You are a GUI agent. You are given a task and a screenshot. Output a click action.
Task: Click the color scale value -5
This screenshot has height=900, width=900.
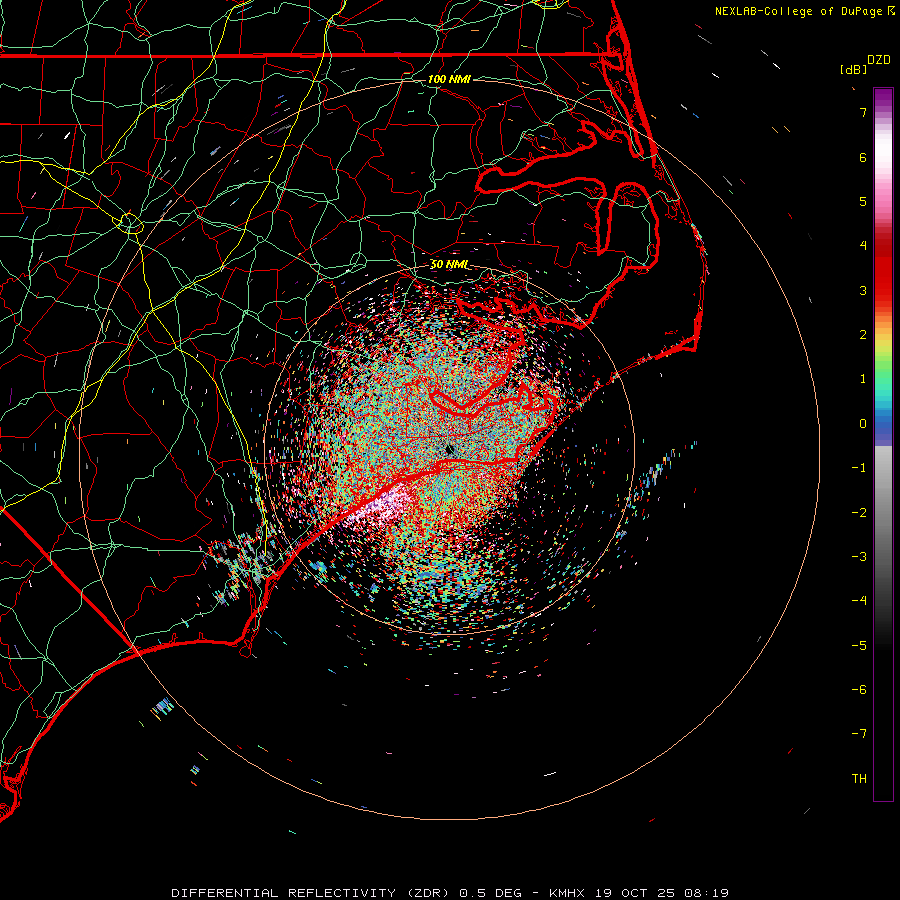point(859,646)
